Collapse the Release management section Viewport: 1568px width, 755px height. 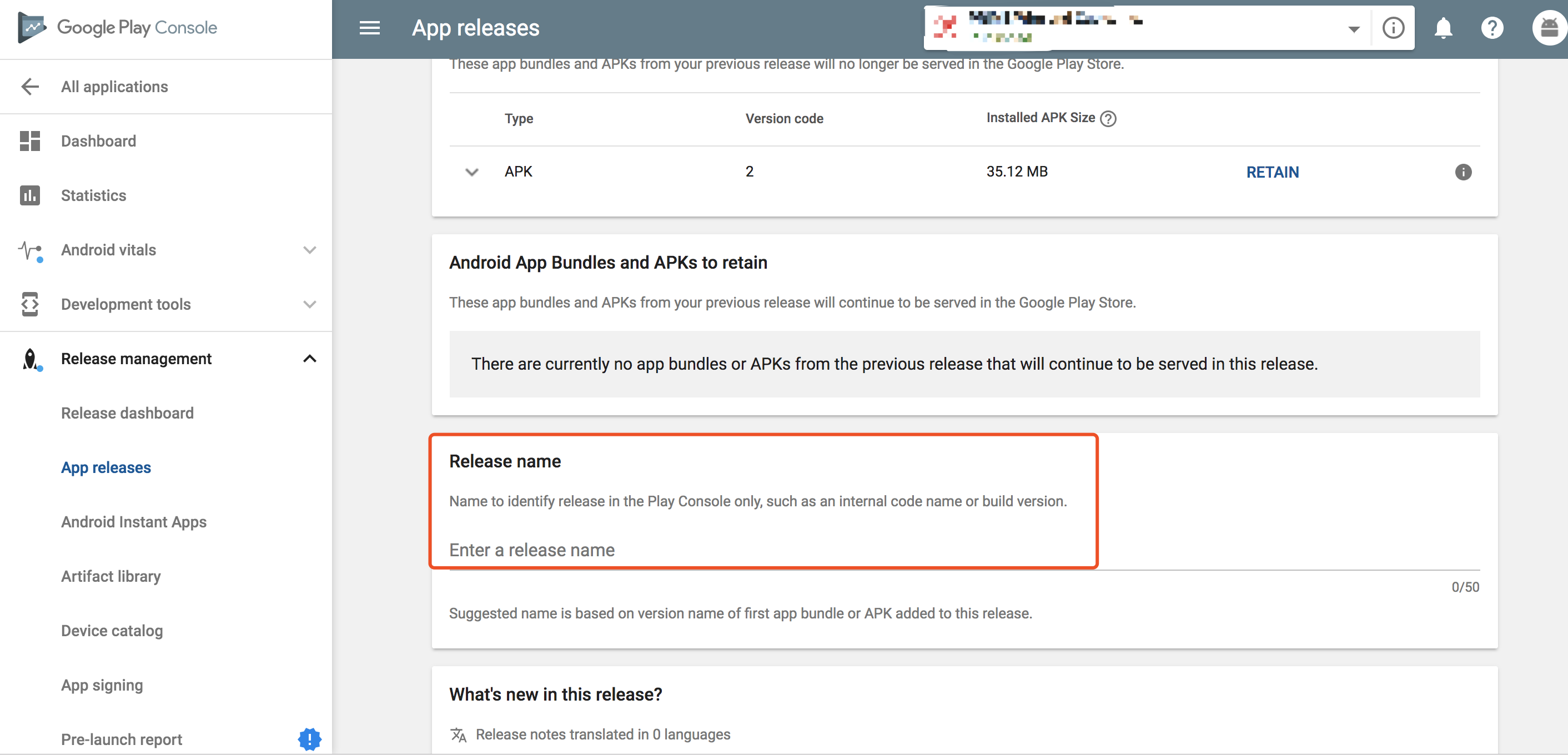tap(309, 359)
